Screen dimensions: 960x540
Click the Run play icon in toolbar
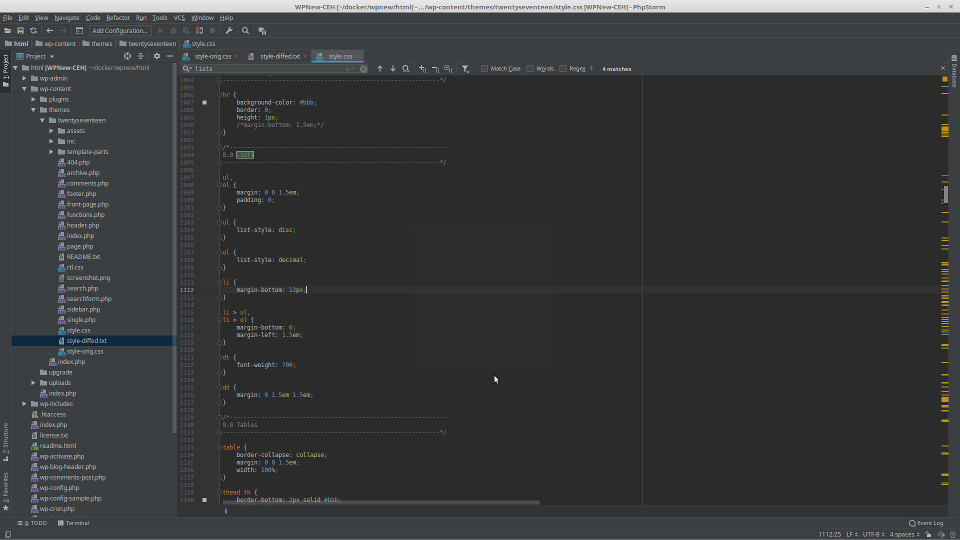point(160,31)
